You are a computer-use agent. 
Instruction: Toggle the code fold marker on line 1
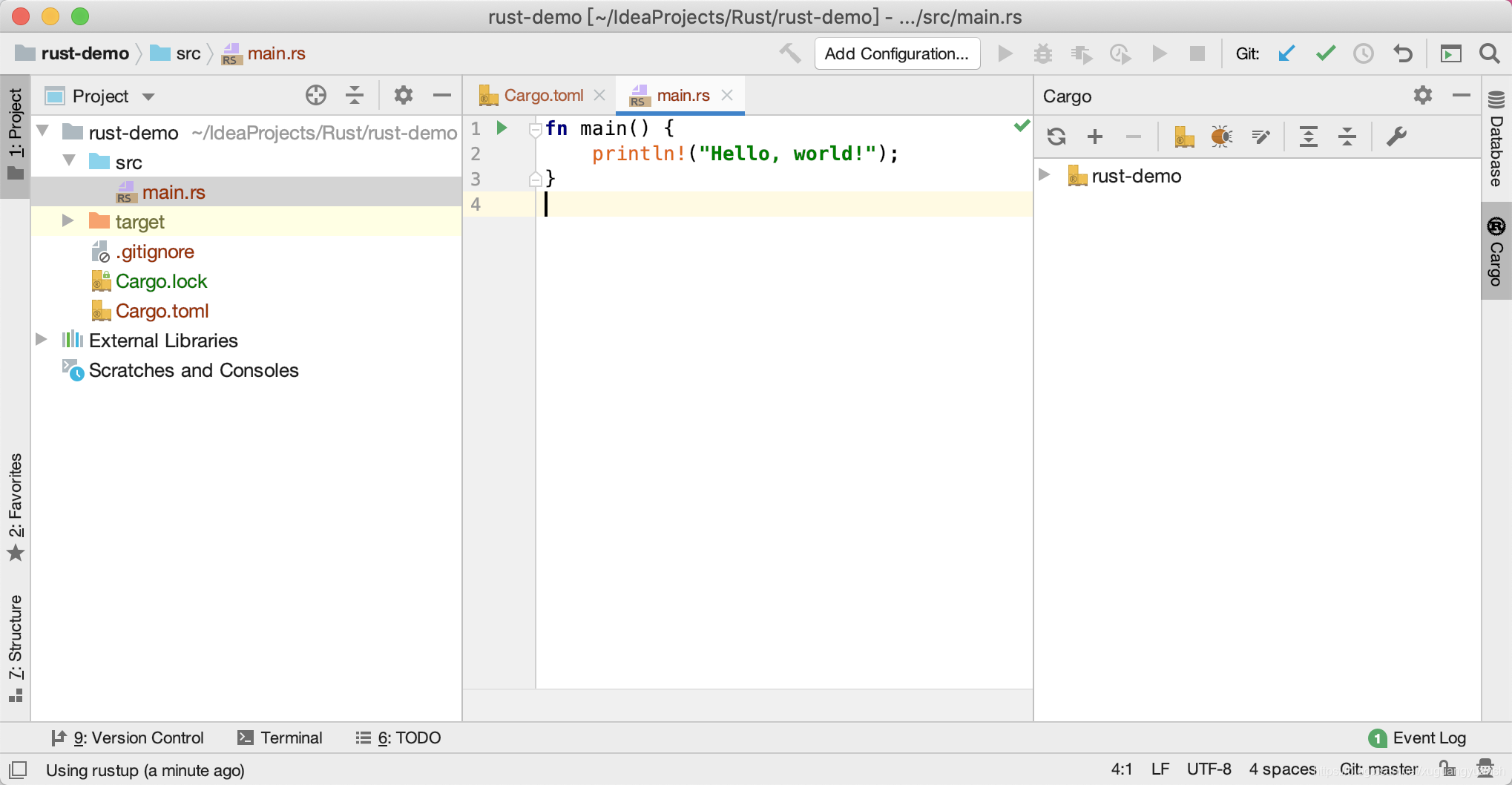535,130
